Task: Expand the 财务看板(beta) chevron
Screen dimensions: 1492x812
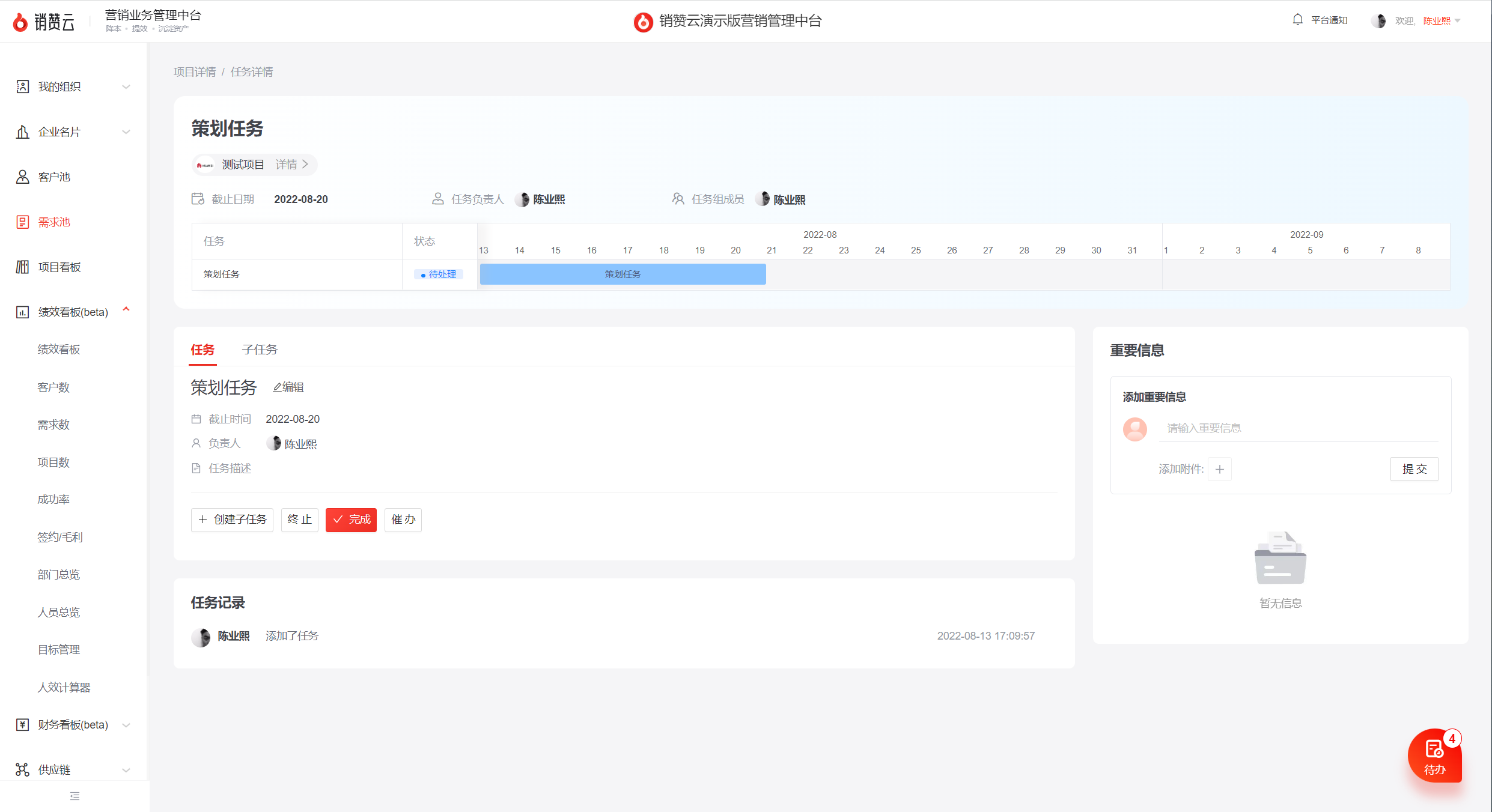Action: point(126,725)
